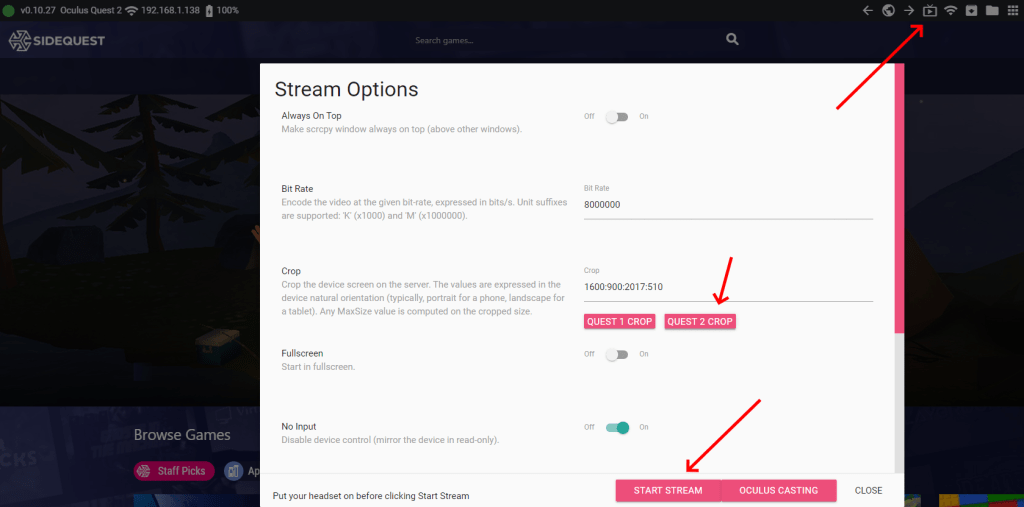The width and height of the screenshot is (1024, 507).
Task: Apply the Quest 1 Crop preset
Action: click(619, 321)
